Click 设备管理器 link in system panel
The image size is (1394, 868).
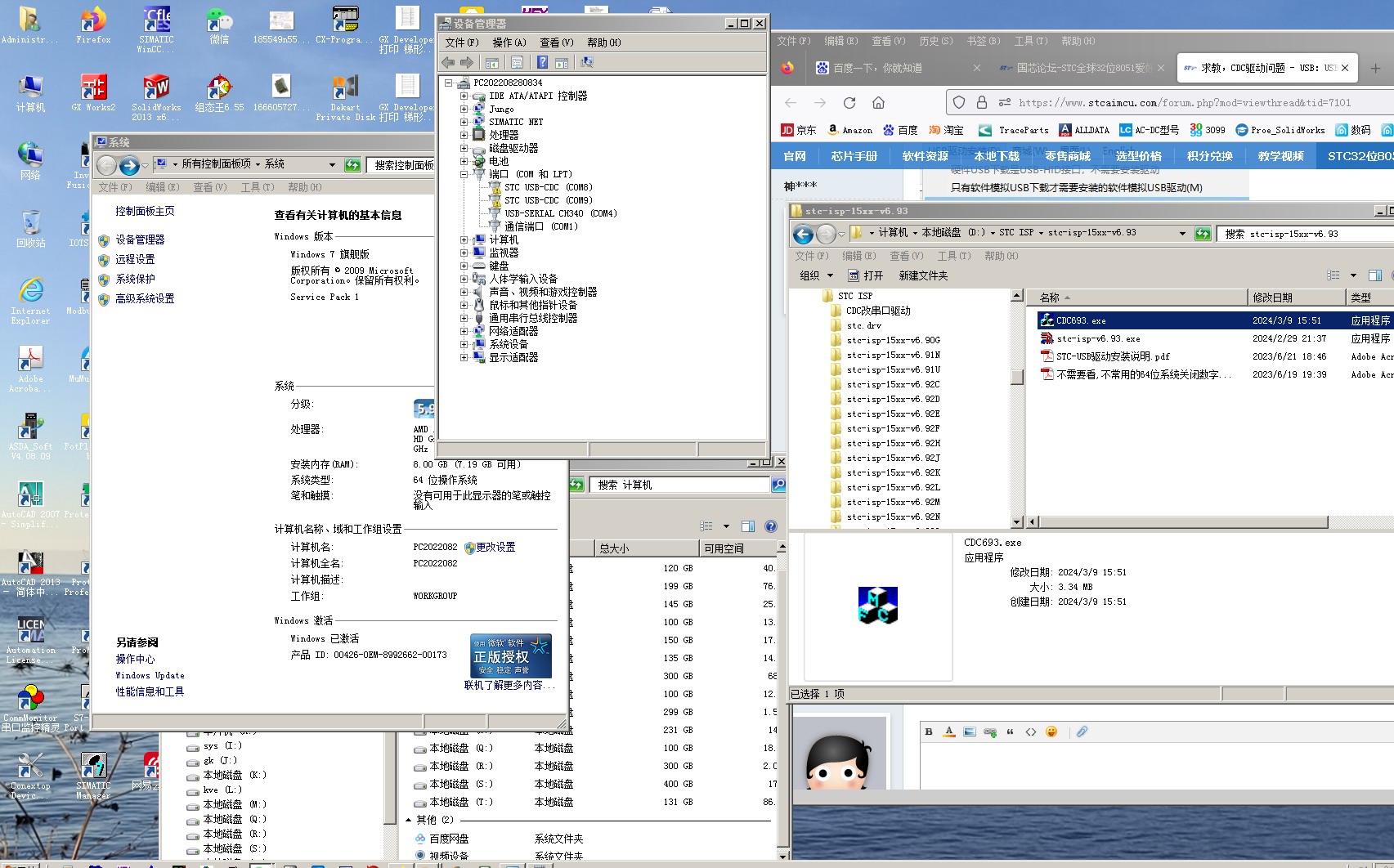coord(140,239)
